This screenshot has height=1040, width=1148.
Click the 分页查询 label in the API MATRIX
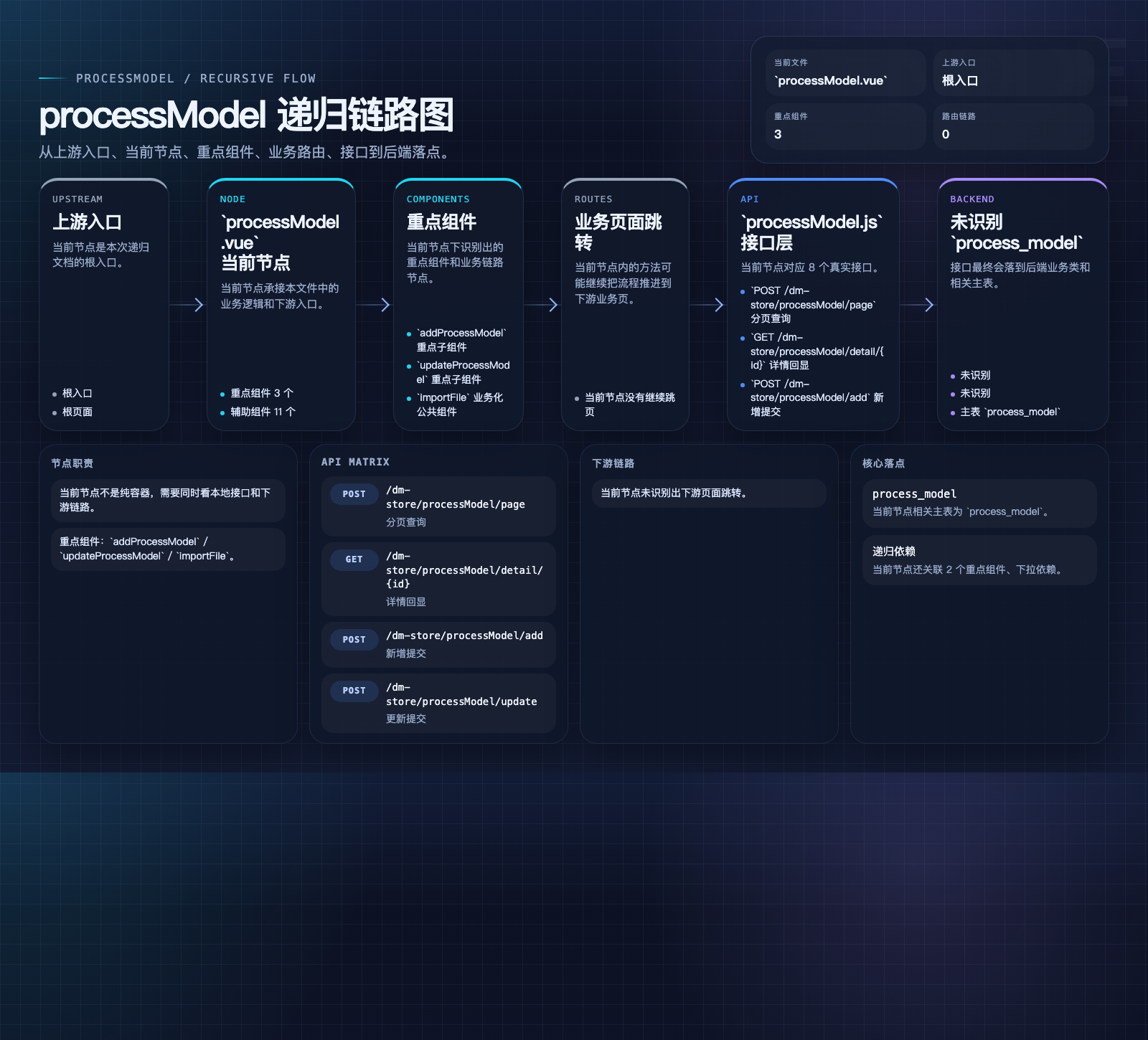pyautogui.click(x=406, y=522)
